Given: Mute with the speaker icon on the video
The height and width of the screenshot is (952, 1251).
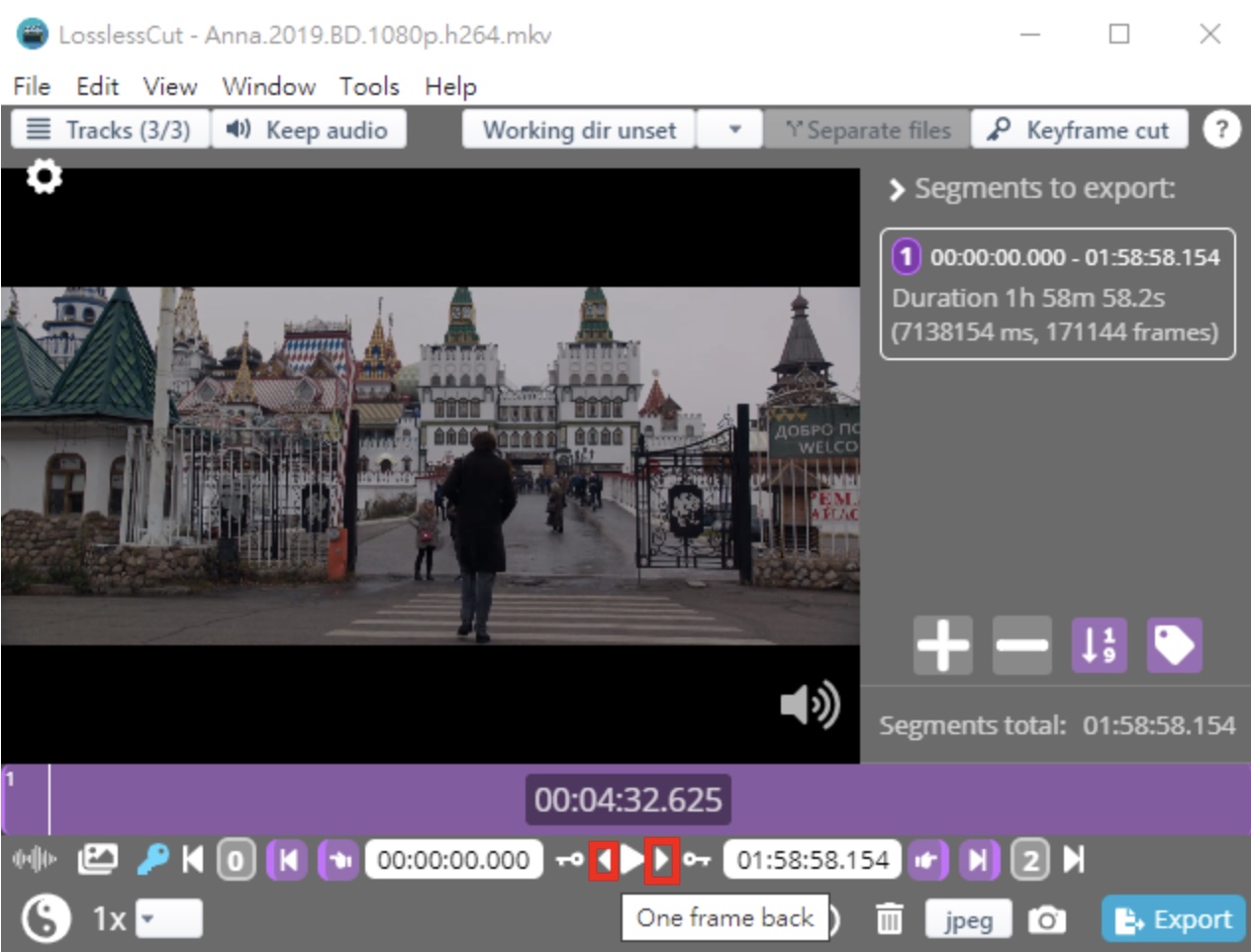Looking at the screenshot, I should click(x=810, y=705).
